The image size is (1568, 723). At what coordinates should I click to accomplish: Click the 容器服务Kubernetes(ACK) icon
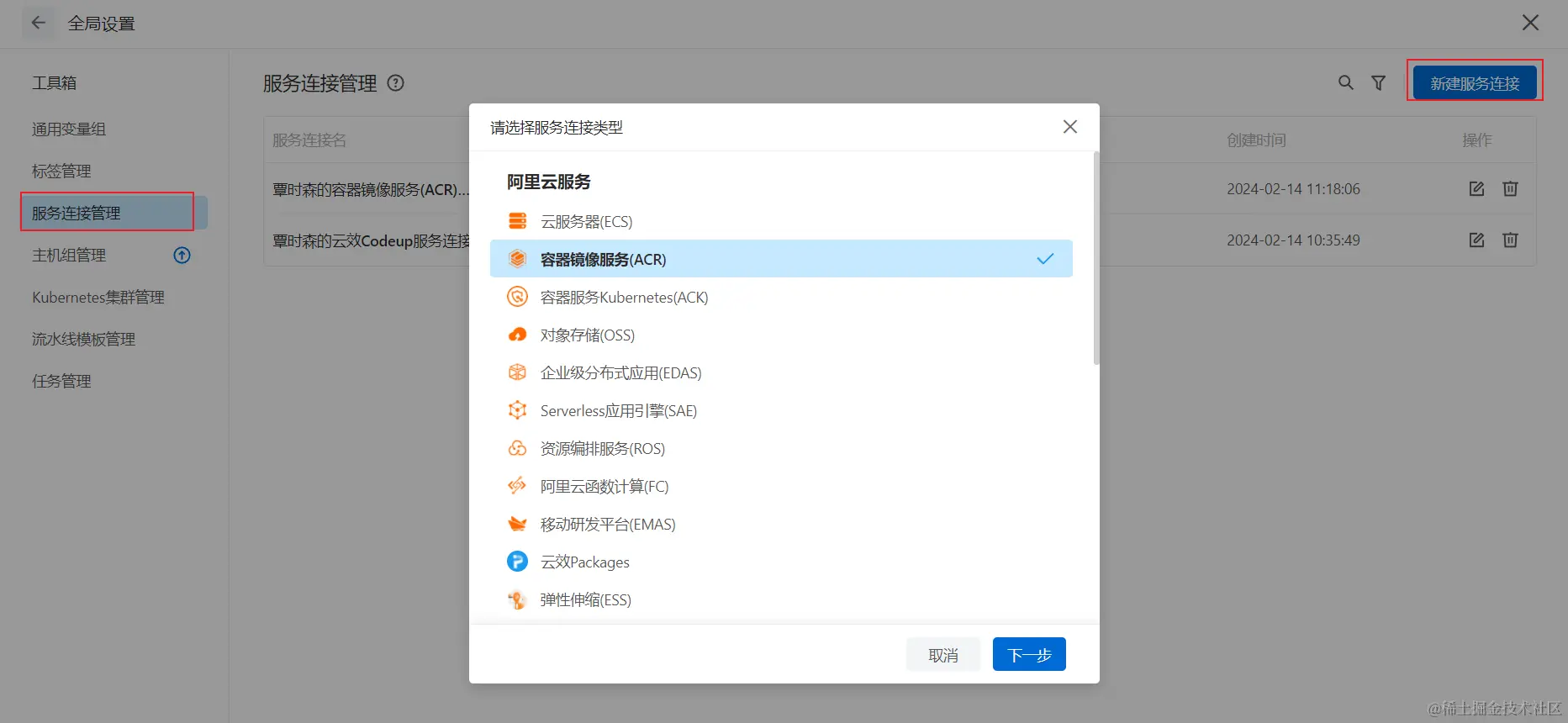coord(517,297)
